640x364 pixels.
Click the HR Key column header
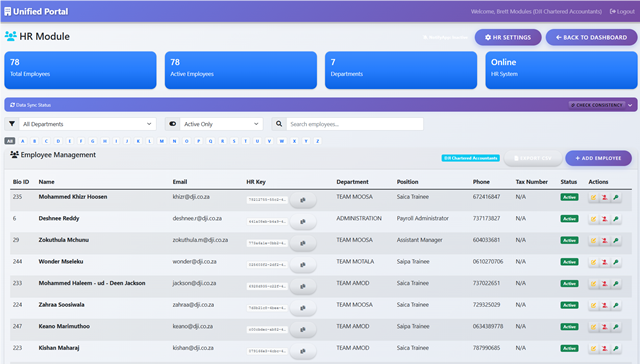256,182
